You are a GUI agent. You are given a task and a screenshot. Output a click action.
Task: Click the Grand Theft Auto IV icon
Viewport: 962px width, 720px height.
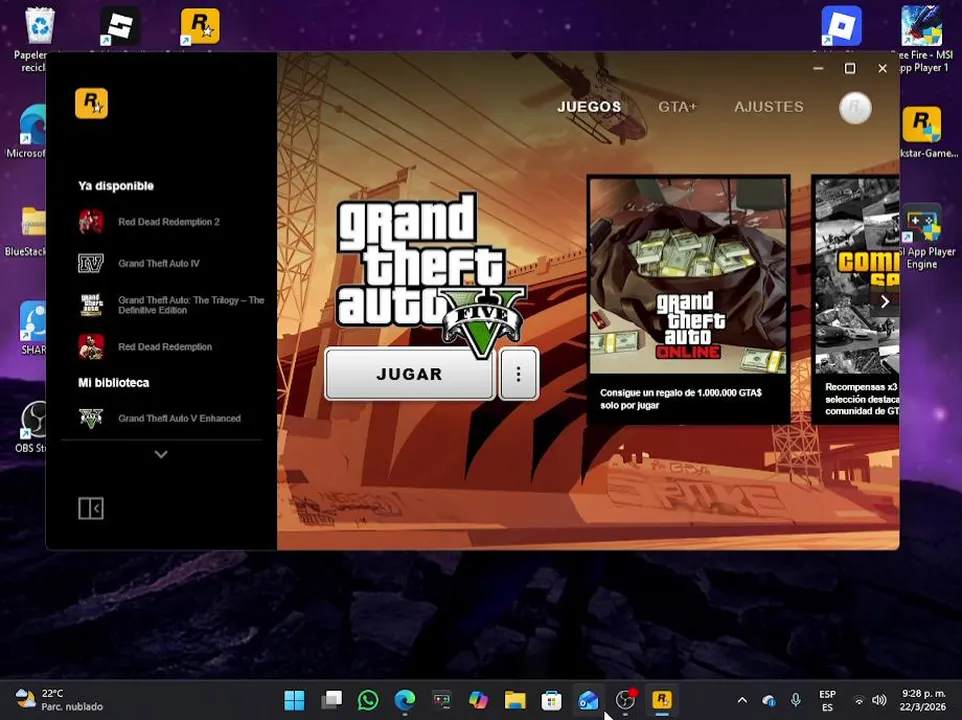pos(91,263)
